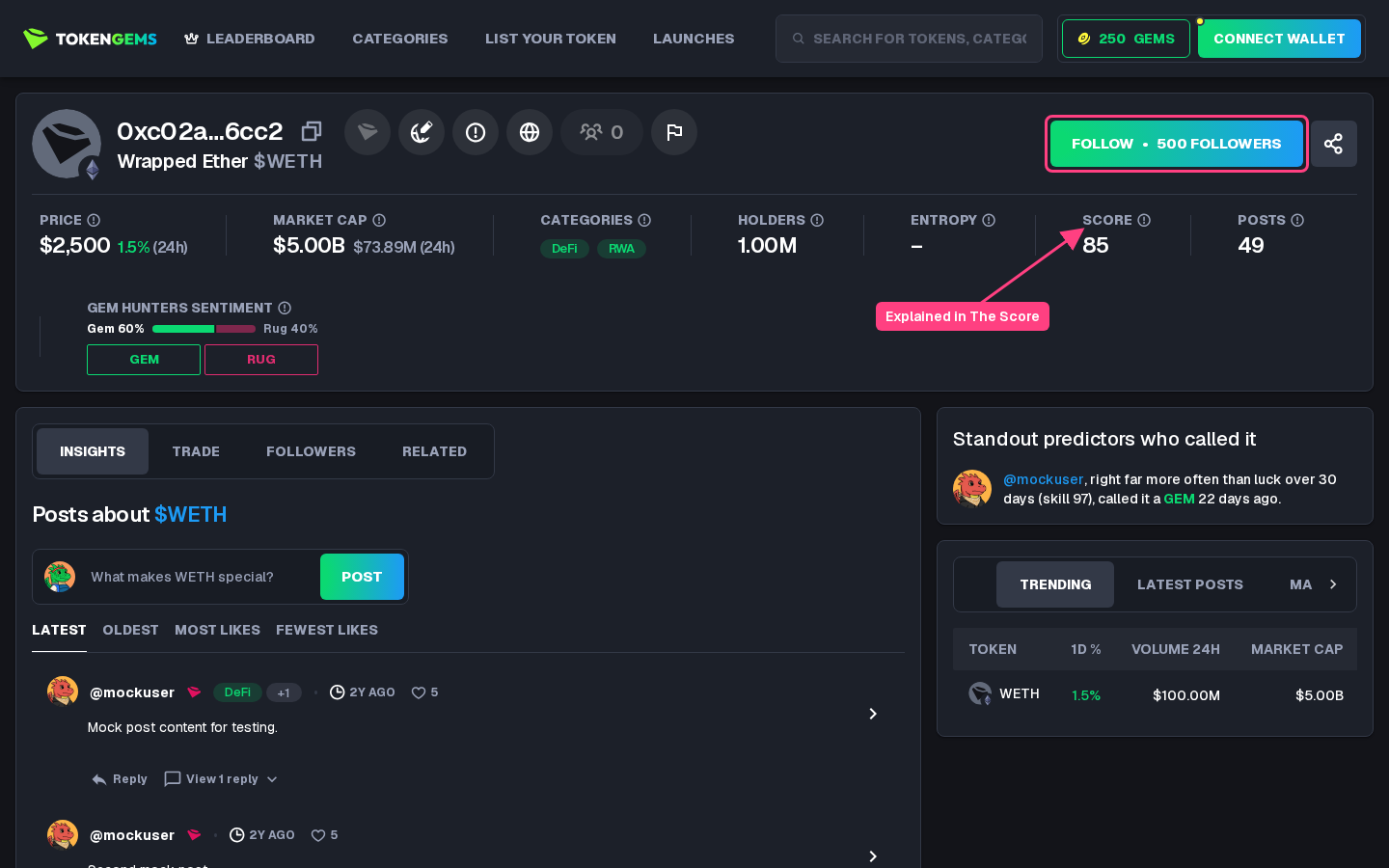Screen dimensions: 1389x868
Task: Select the Trending tab
Action: coord(1055,584)
